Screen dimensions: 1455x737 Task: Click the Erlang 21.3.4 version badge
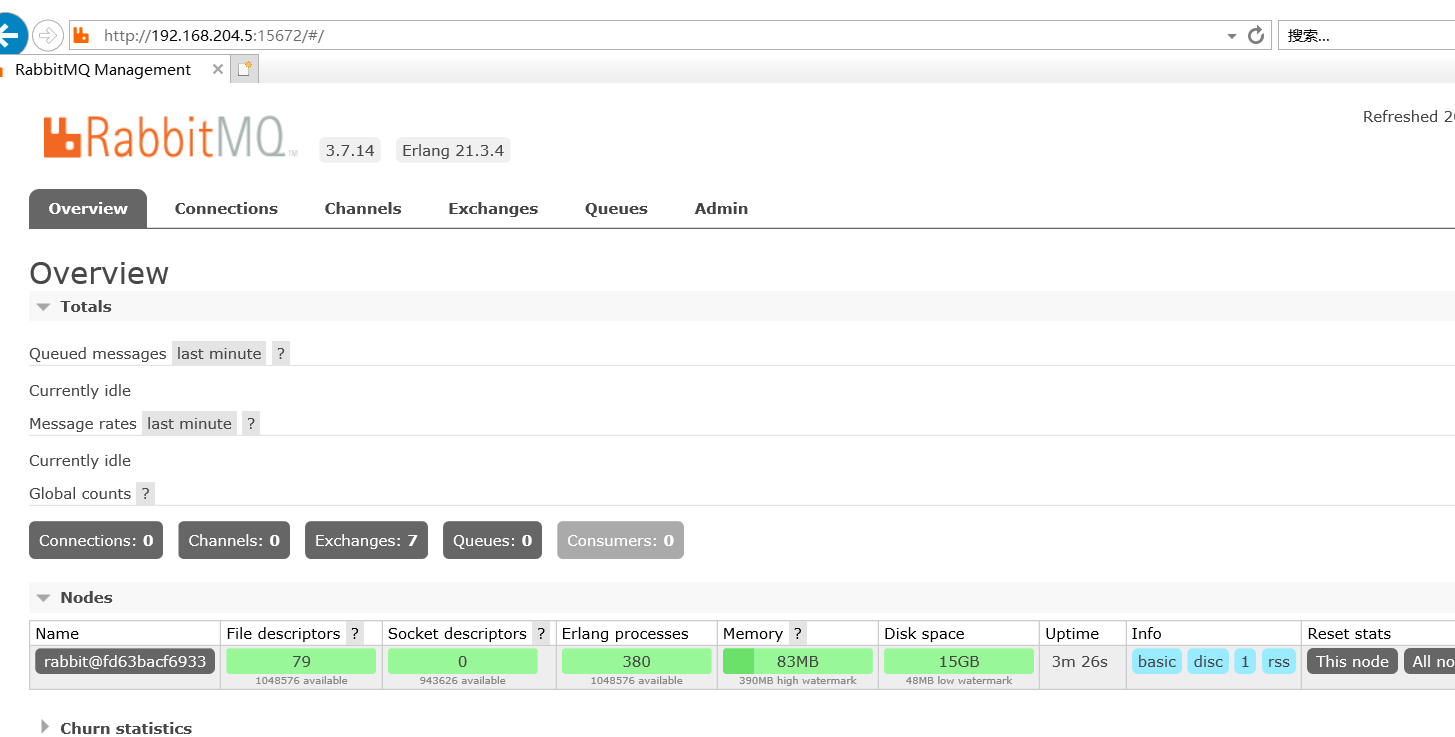click(x=453, y=150)
